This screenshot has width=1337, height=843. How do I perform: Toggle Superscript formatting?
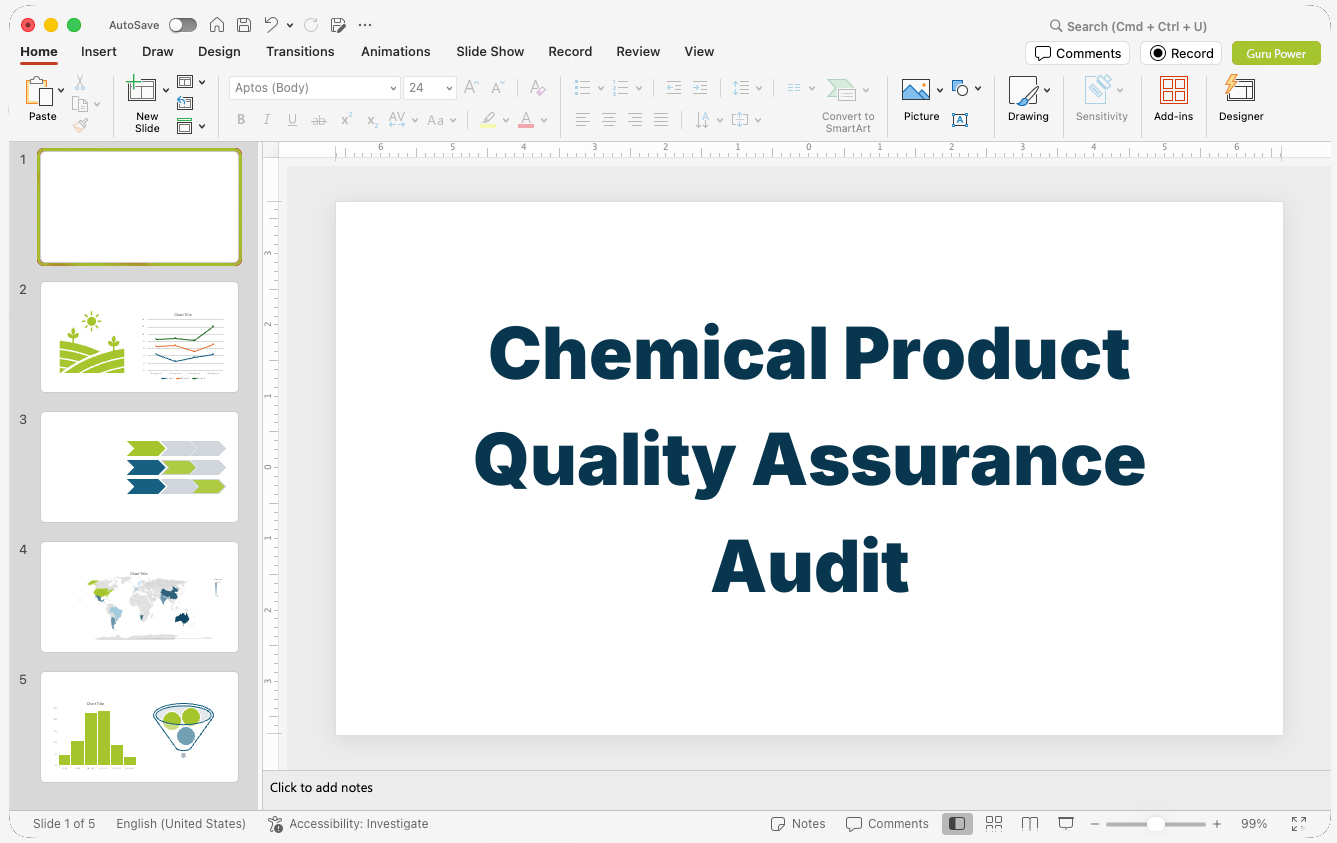pos(346,120)
